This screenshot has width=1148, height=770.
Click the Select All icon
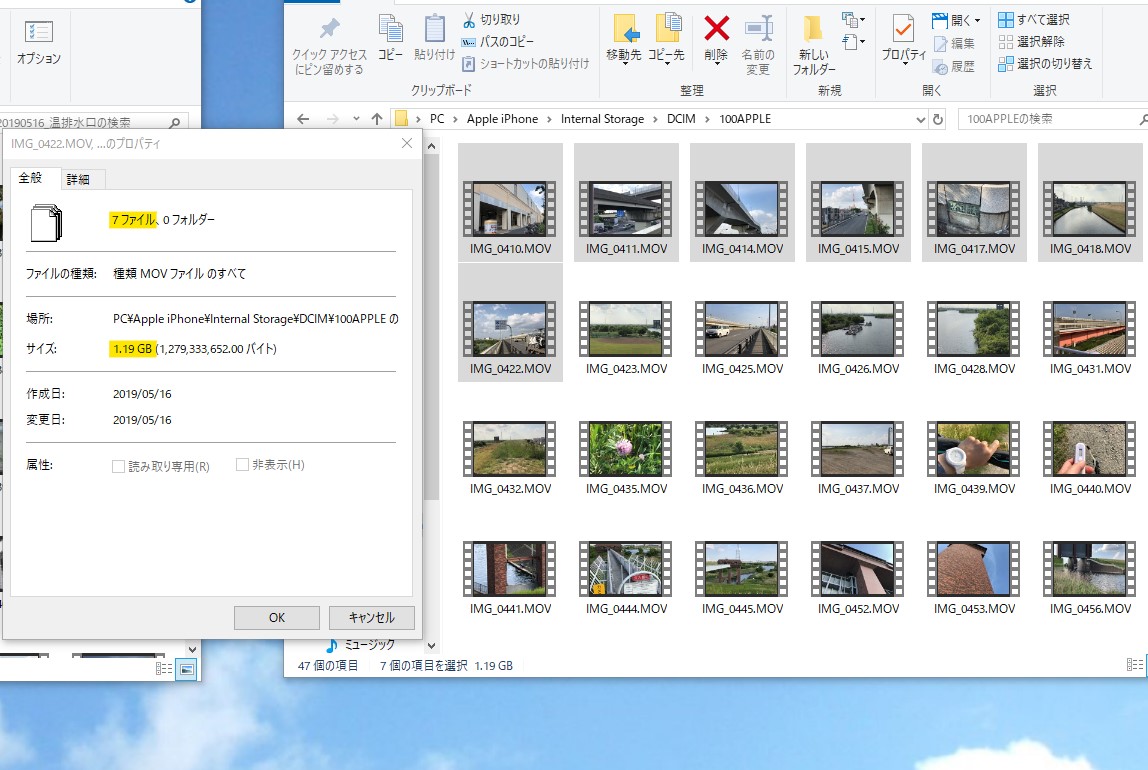pyautogui.click(x=1005, y=20)
